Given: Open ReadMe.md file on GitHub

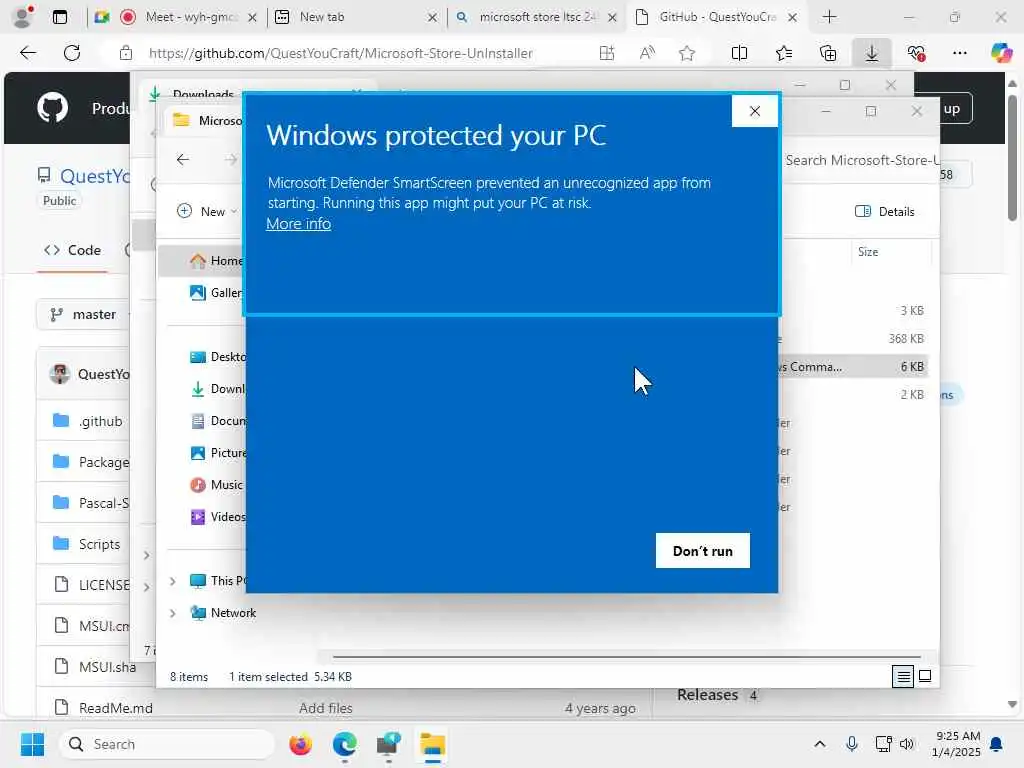Looking at the screenshot, I should [116, 708].
